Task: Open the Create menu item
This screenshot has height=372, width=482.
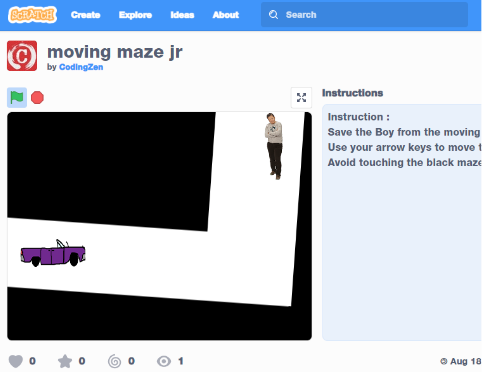Action: tap(85, 15)
